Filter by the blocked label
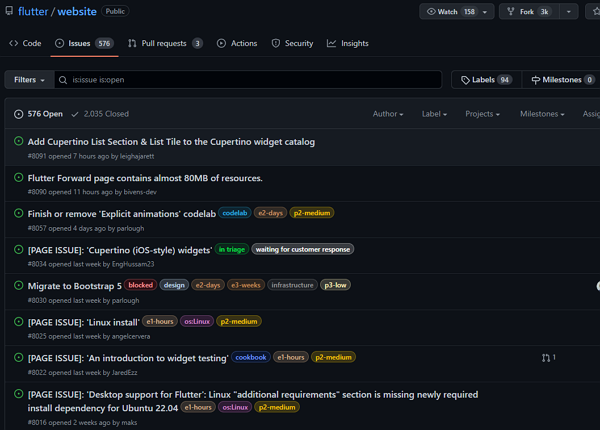This screenshot has height=430, width=600. coord(140,285)
